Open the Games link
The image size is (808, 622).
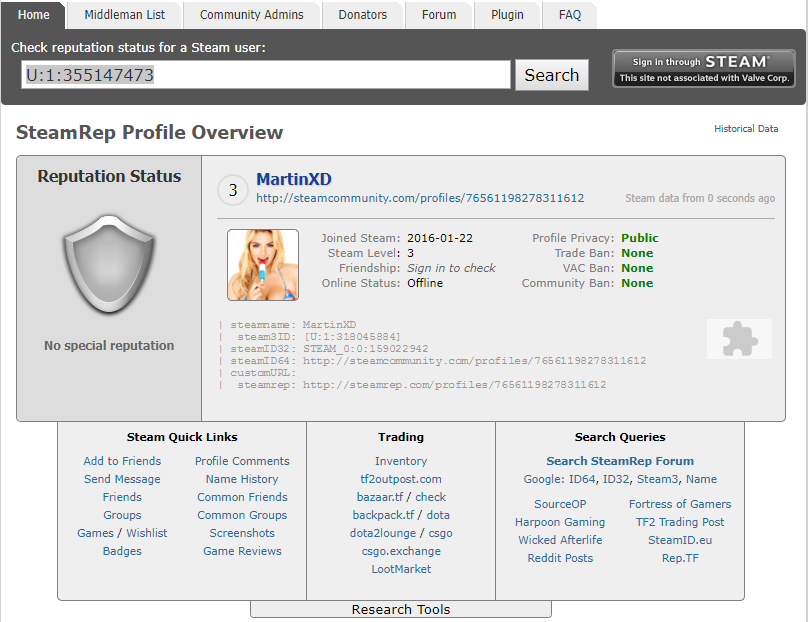tap(95, 533)
